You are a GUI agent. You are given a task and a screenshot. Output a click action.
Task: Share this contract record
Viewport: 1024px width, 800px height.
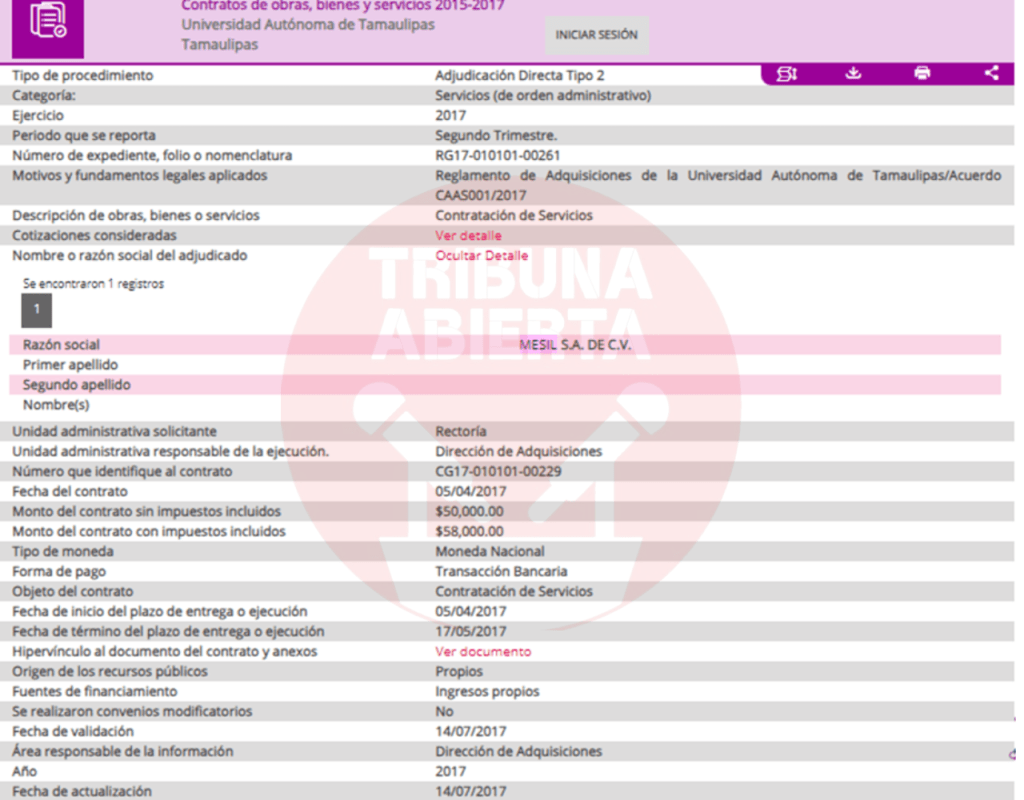point(991,73)
